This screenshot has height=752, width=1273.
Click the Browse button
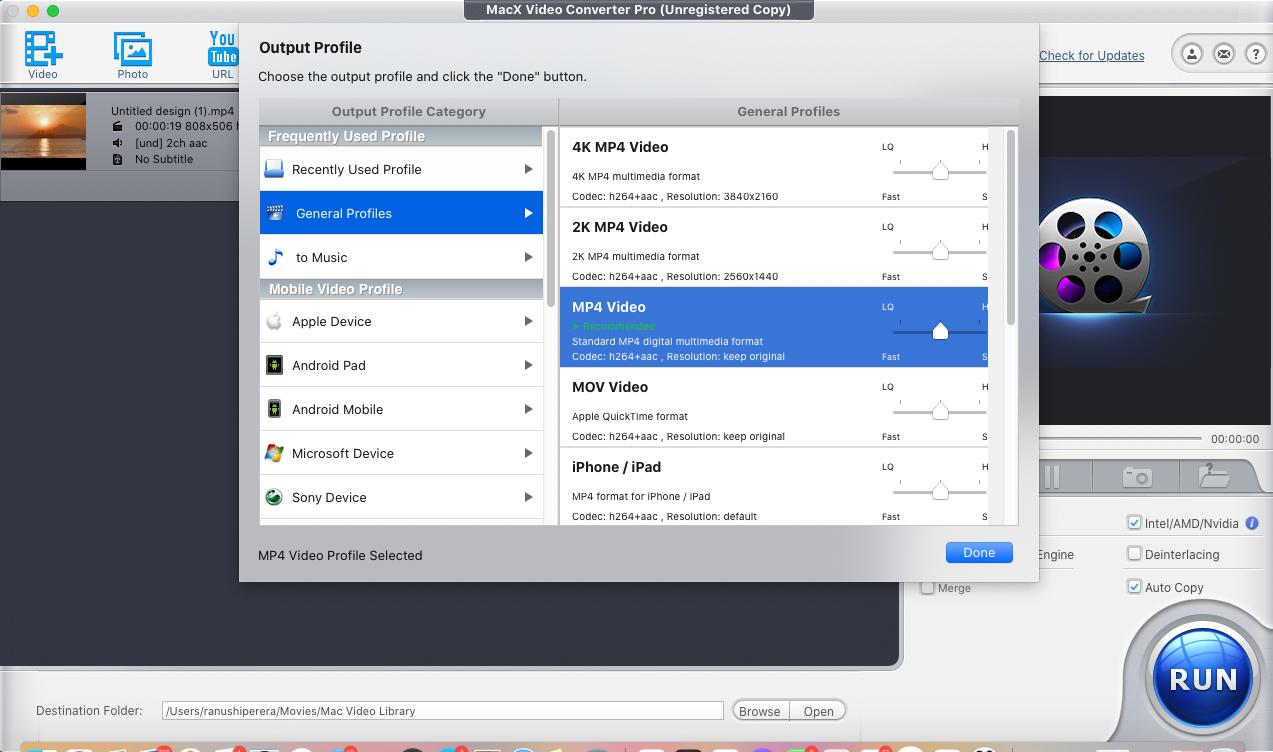pos(759,711)
